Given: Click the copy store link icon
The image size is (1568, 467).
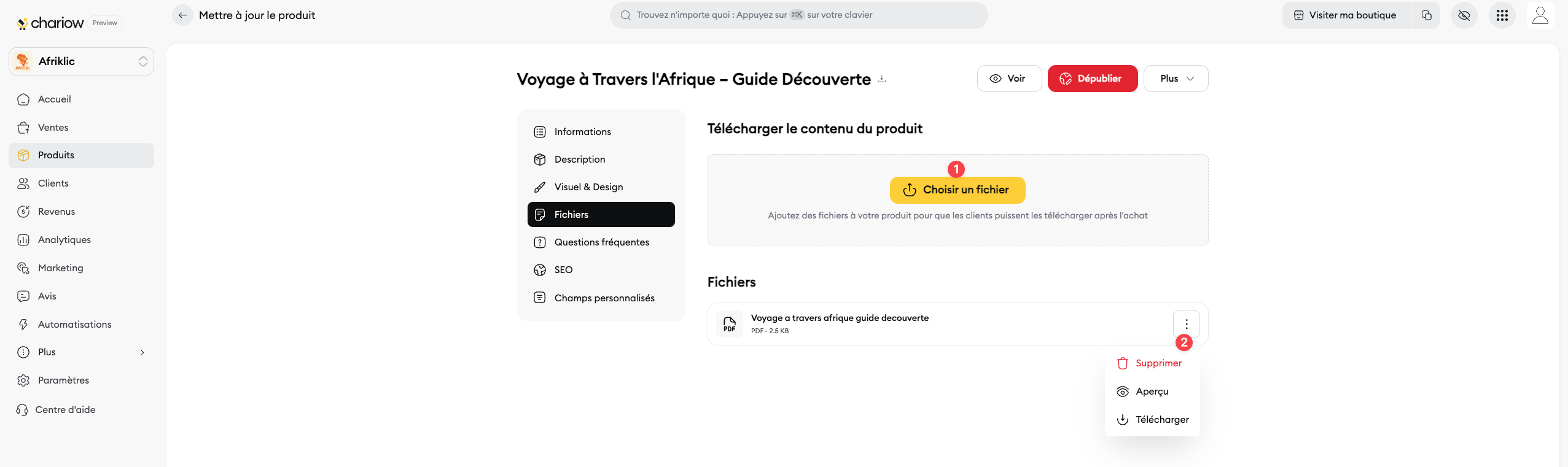Looking at the screenshot, I should point(1426,15).
